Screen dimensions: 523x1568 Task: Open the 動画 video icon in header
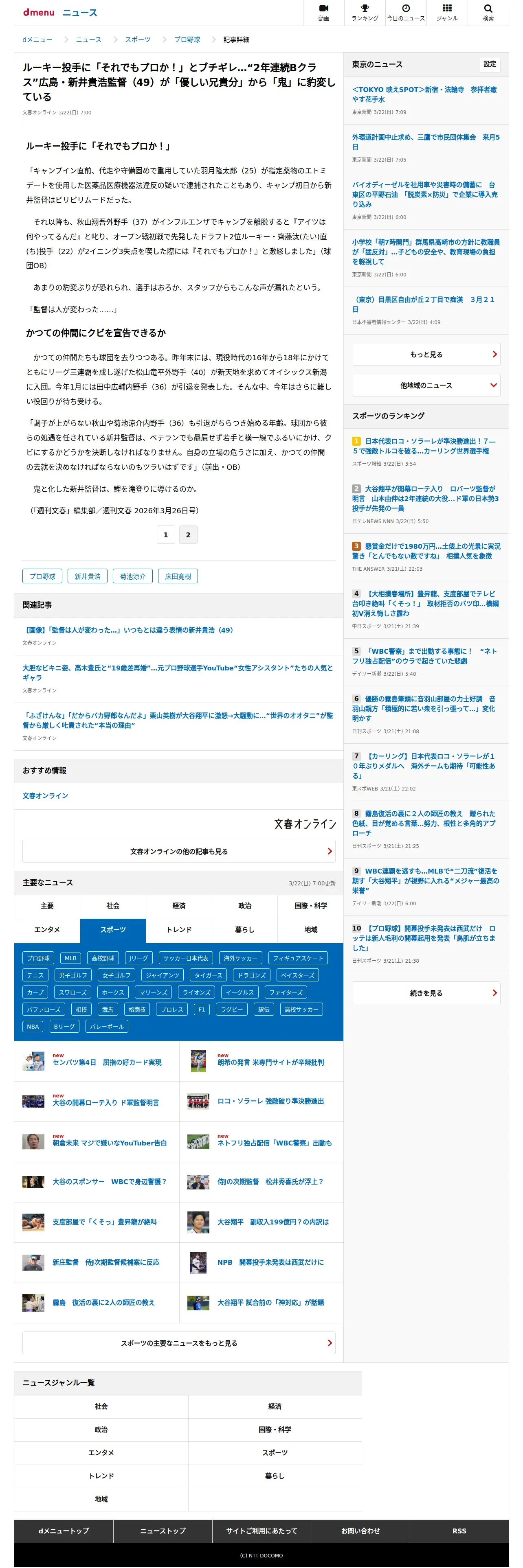(323, 12)
